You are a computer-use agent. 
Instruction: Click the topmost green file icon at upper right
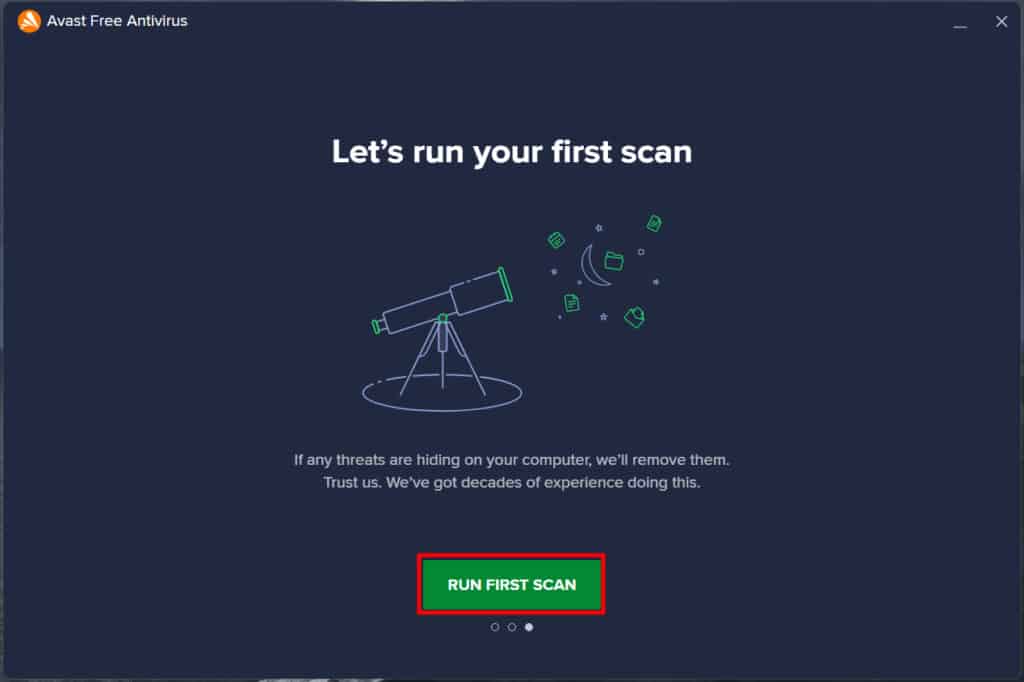coord(654,223)
